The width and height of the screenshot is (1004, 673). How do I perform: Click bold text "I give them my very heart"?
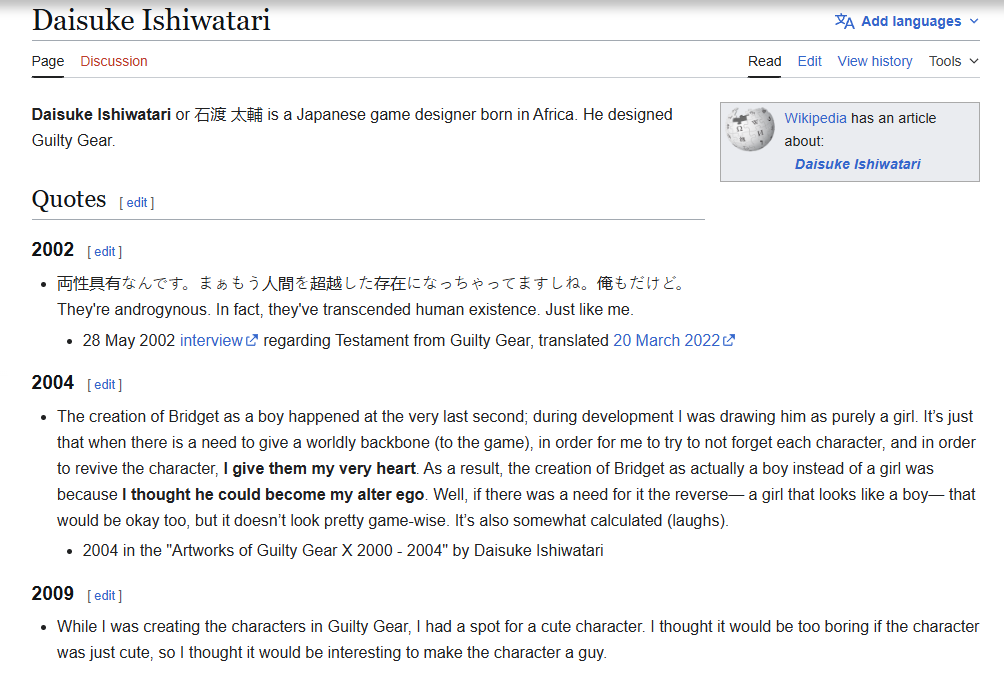[x=320, y=469]
